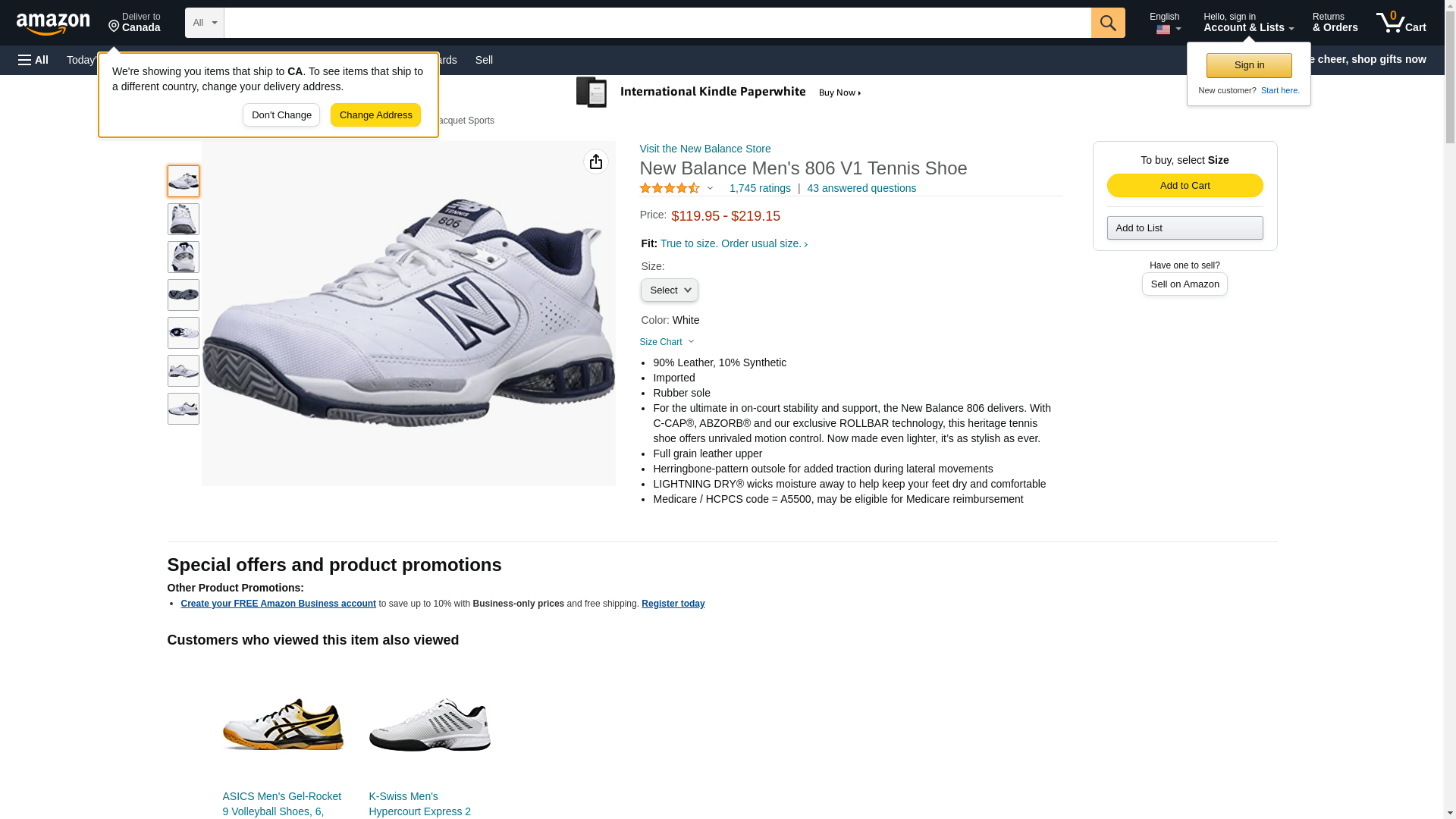Screen dimensions: 1456x819
Task: Open the shopping cart
Action: click(x=1401, y=23)
